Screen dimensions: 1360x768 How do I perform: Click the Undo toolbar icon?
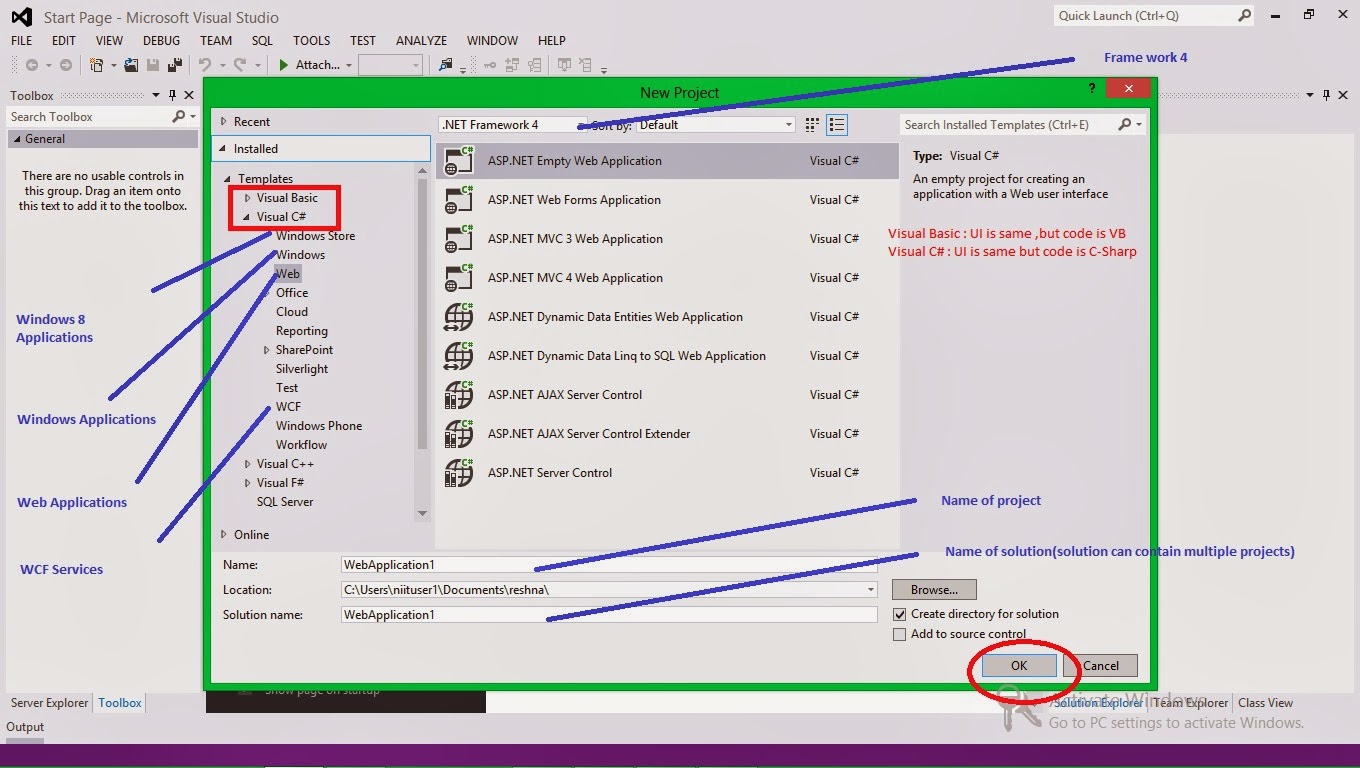pyautogui.click(x=205, y=65)
